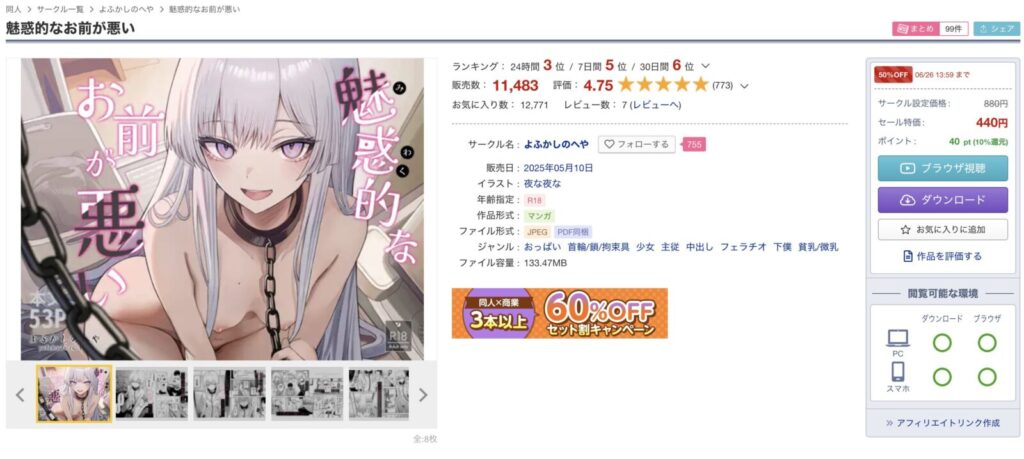Click 作品を評価する document icon link
This screenshot has height=459, width=1024.
point(942,256)
